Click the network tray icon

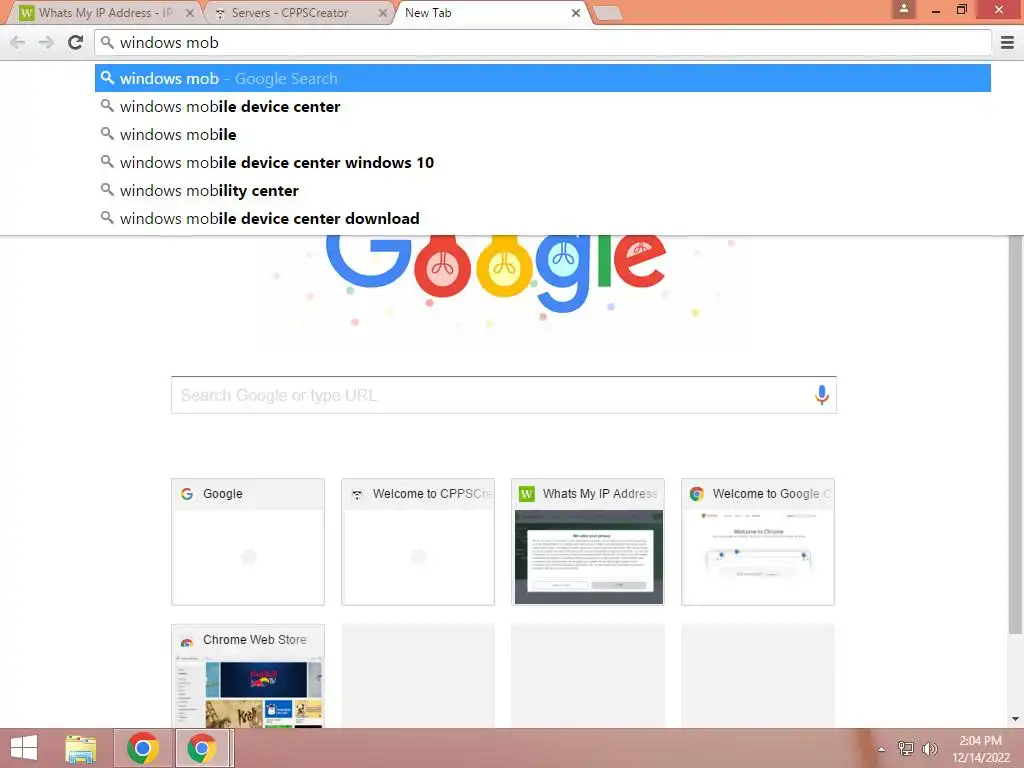[x=905, y=748]
